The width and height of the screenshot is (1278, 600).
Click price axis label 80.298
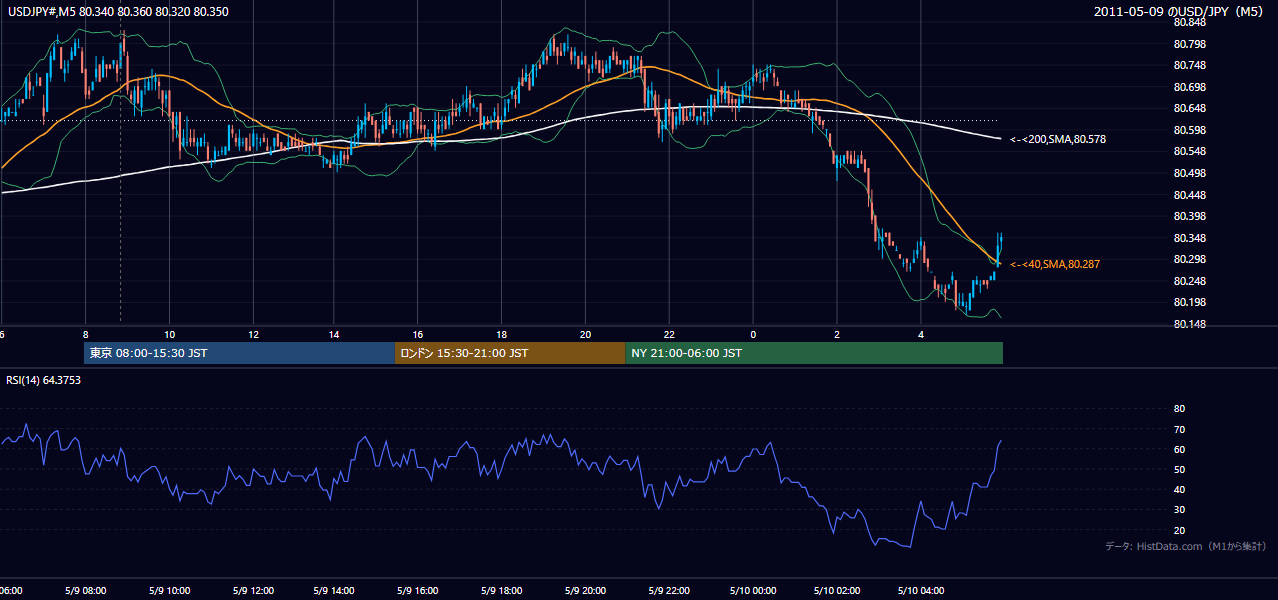tap(1189, 259)
